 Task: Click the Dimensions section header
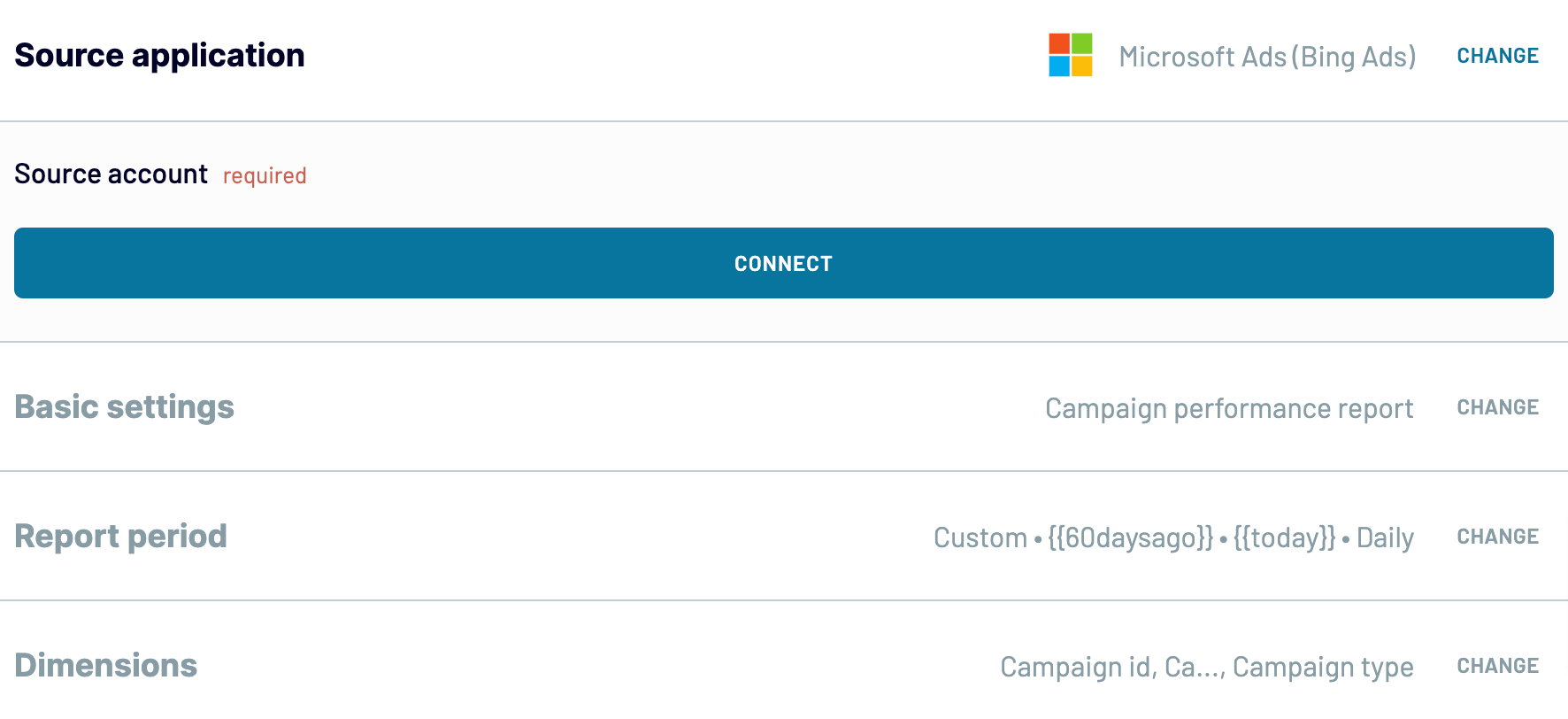point(105,665)
